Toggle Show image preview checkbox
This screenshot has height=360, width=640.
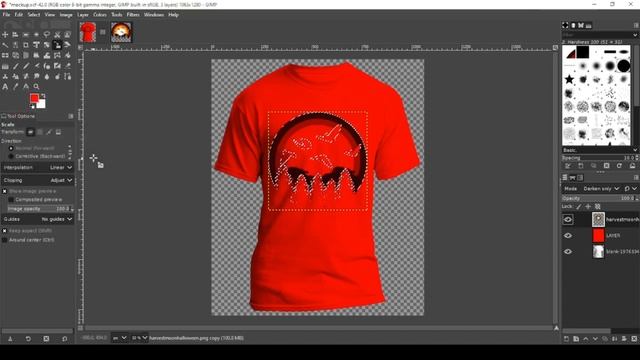tap(4, 191)
